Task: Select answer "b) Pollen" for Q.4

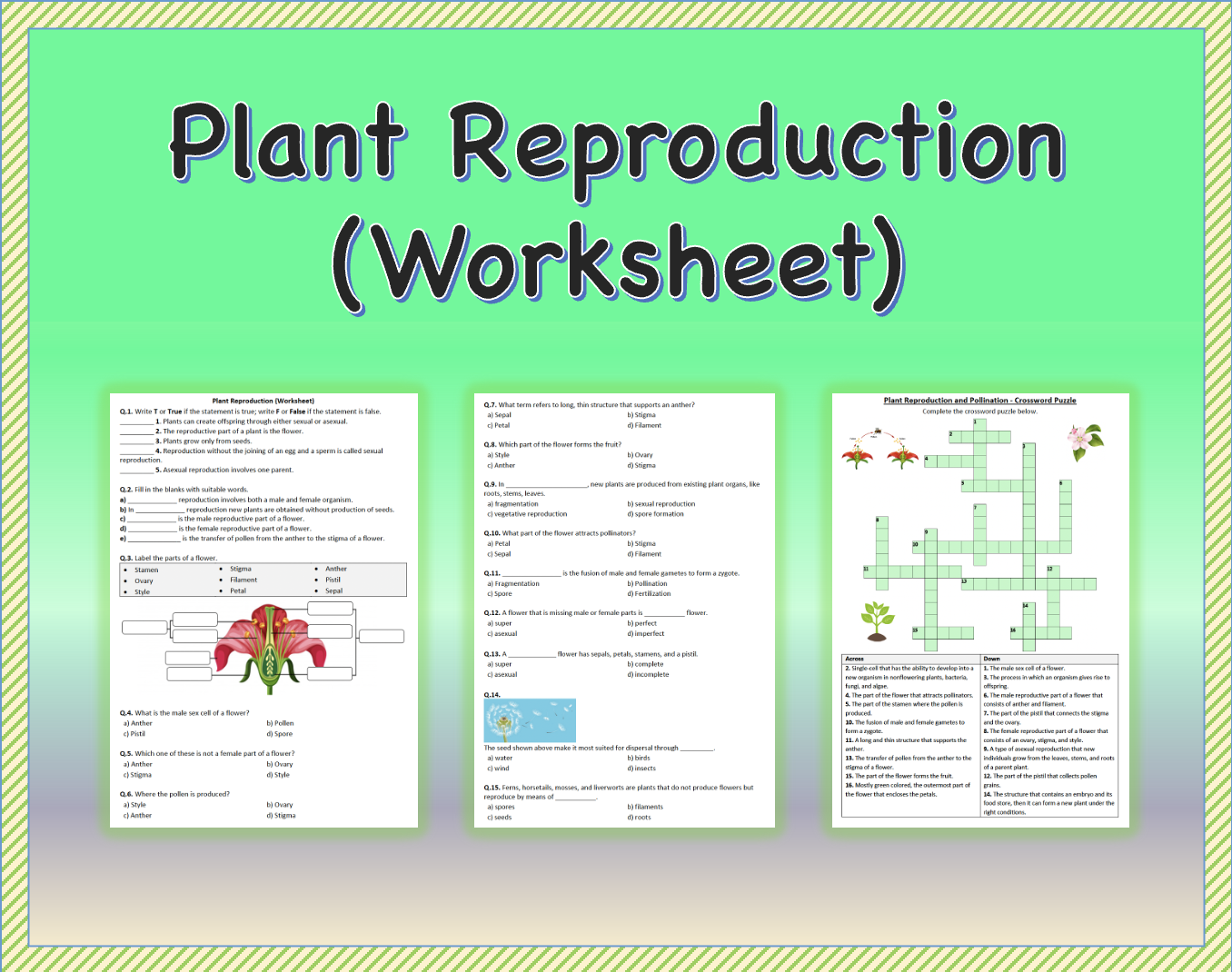Action: tap(279, 722)
